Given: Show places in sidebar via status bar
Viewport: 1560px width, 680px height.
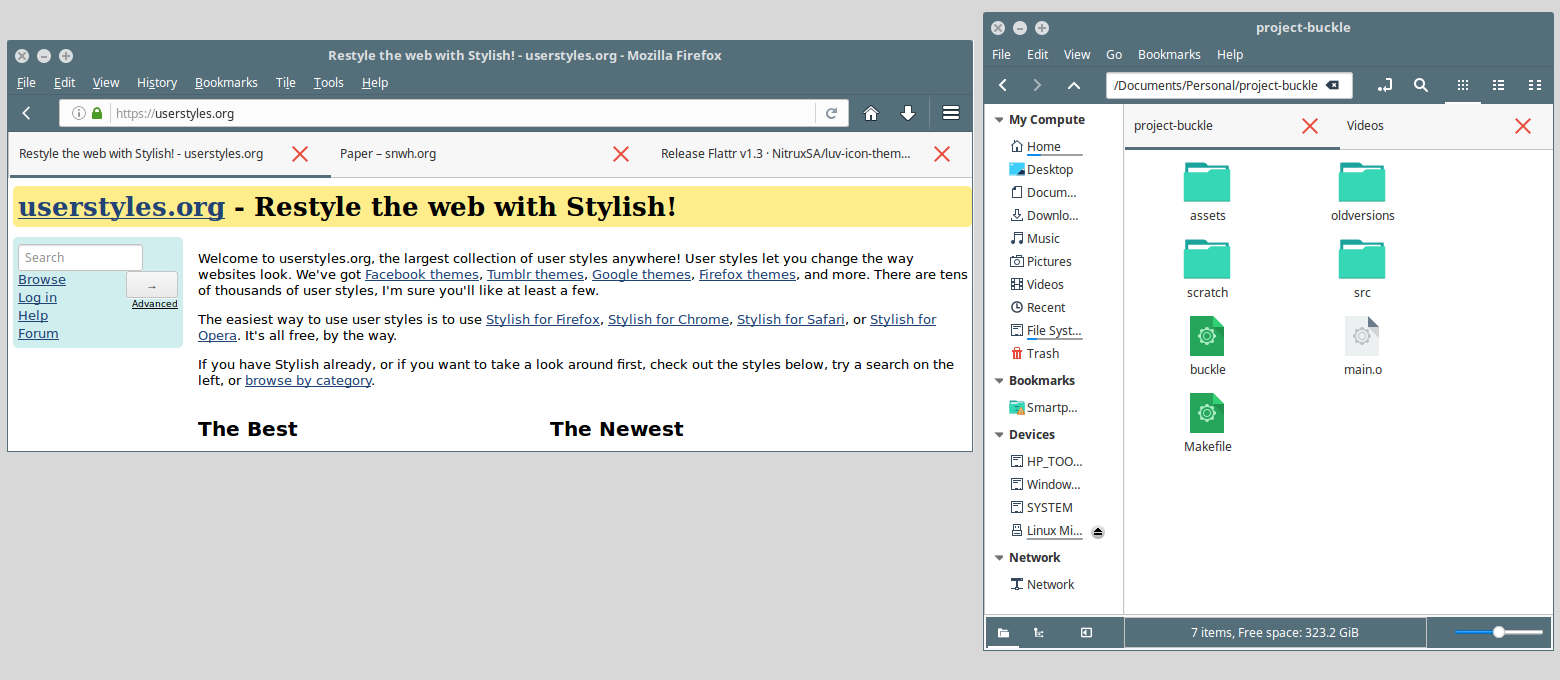Looking at the screenshot, I should pyautogui.click(x=1003, y=632).
